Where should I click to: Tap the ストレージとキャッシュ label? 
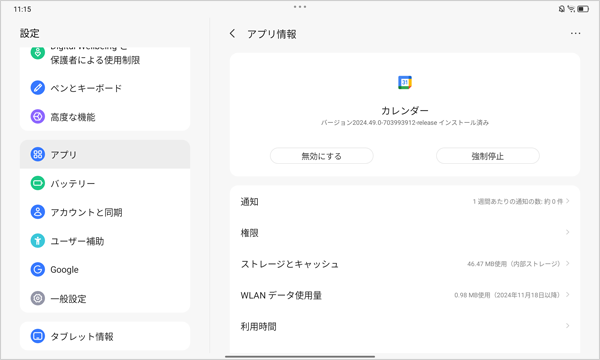[290, 264]
